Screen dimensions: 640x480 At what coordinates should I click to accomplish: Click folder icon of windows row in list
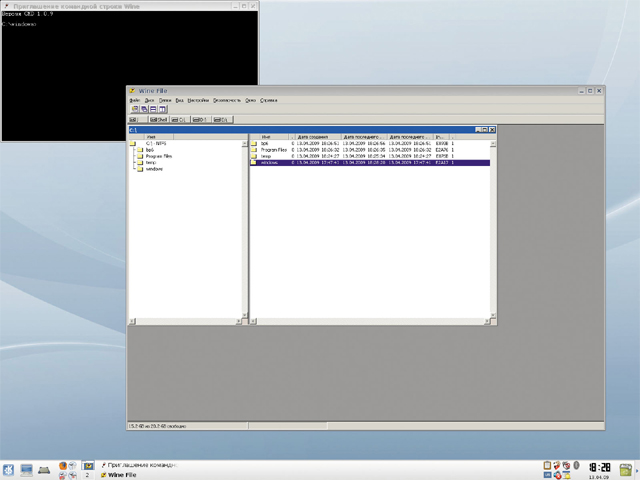click(x=254, y=162)
